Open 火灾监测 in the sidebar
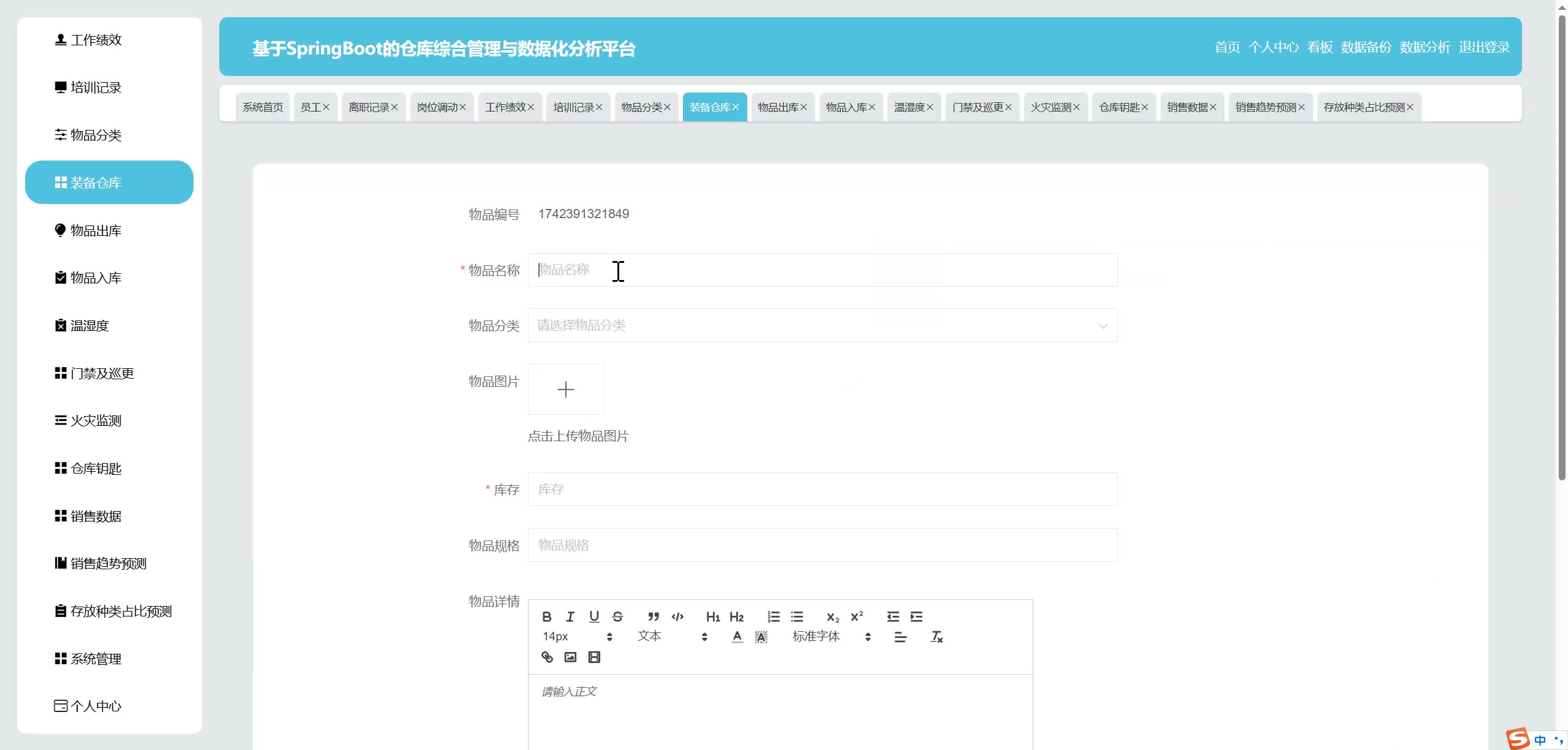1568x750 pixels. click(96, 421)
